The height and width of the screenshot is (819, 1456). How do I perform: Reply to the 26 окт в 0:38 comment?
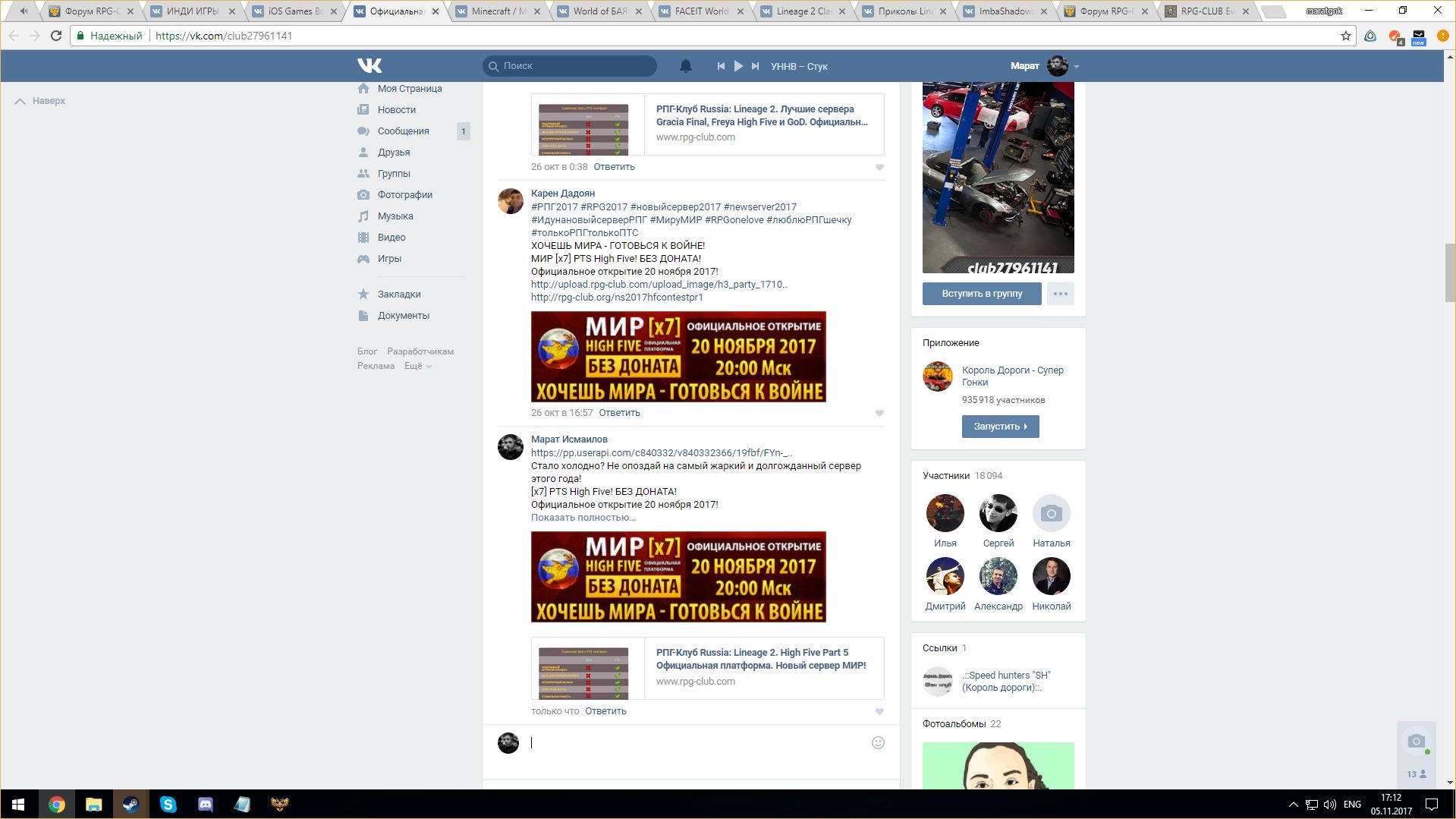pyautogui.click(x=614, y=167)
